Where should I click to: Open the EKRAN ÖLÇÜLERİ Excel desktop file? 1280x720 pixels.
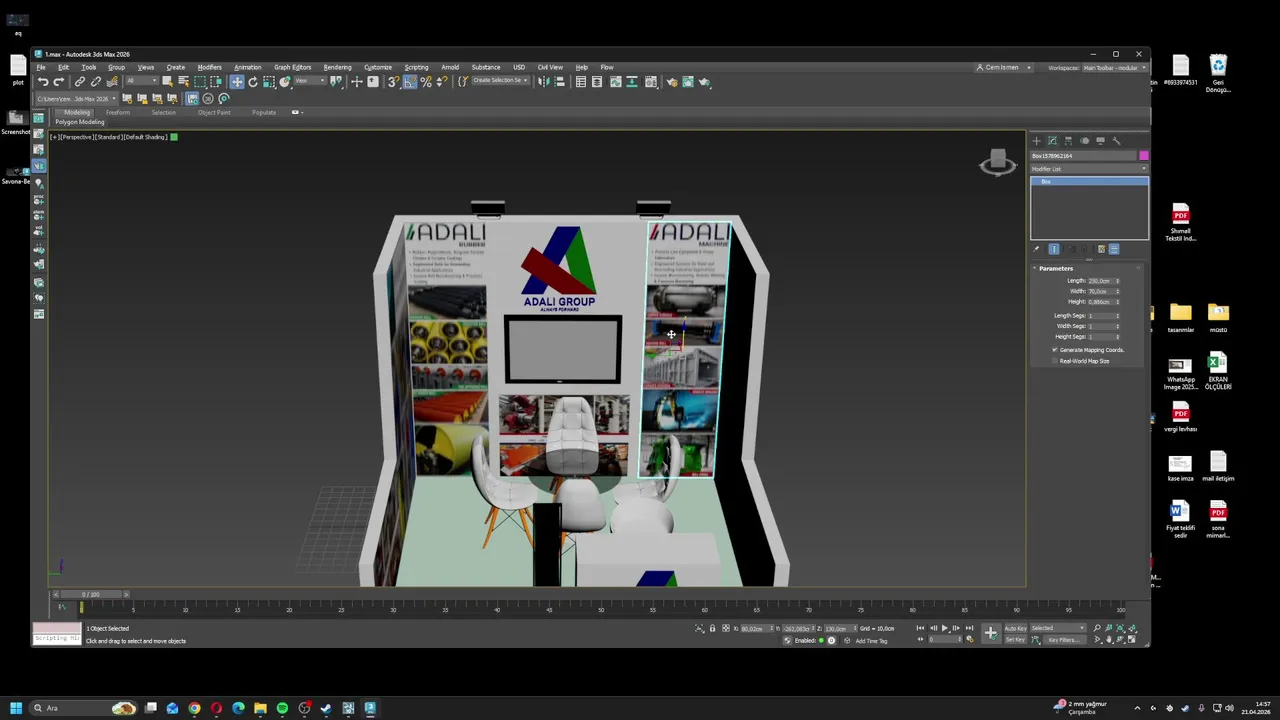1218,371
